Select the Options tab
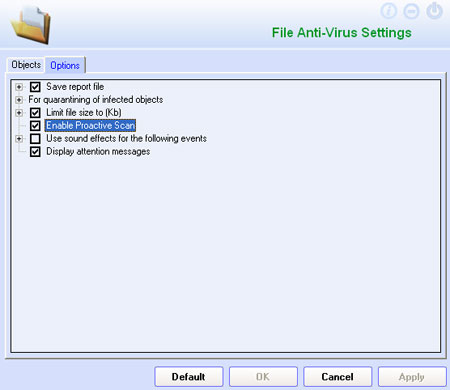Screen dimensions: 450x390 [x=65, y=65]
